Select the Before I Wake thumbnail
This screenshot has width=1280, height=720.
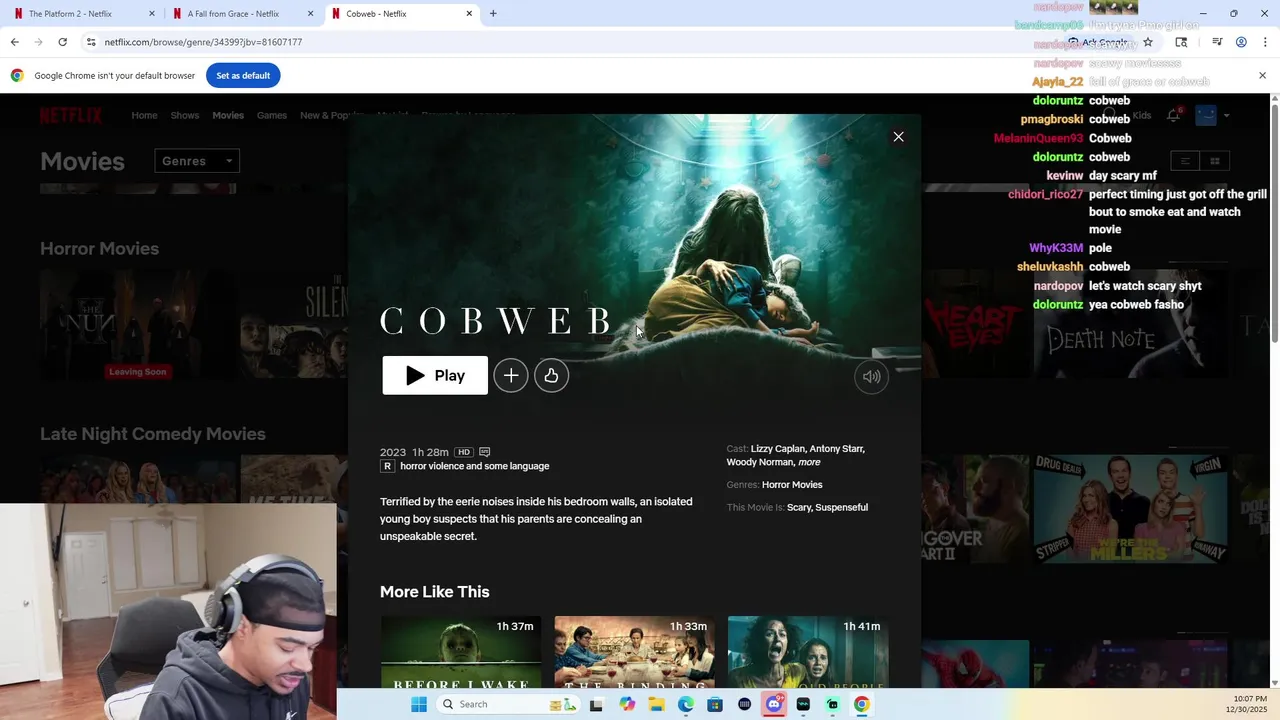point(461,652)
